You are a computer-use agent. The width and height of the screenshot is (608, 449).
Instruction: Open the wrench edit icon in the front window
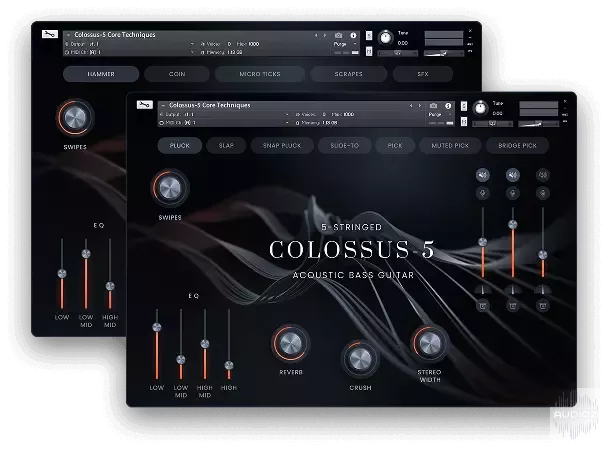coord(145,105)
